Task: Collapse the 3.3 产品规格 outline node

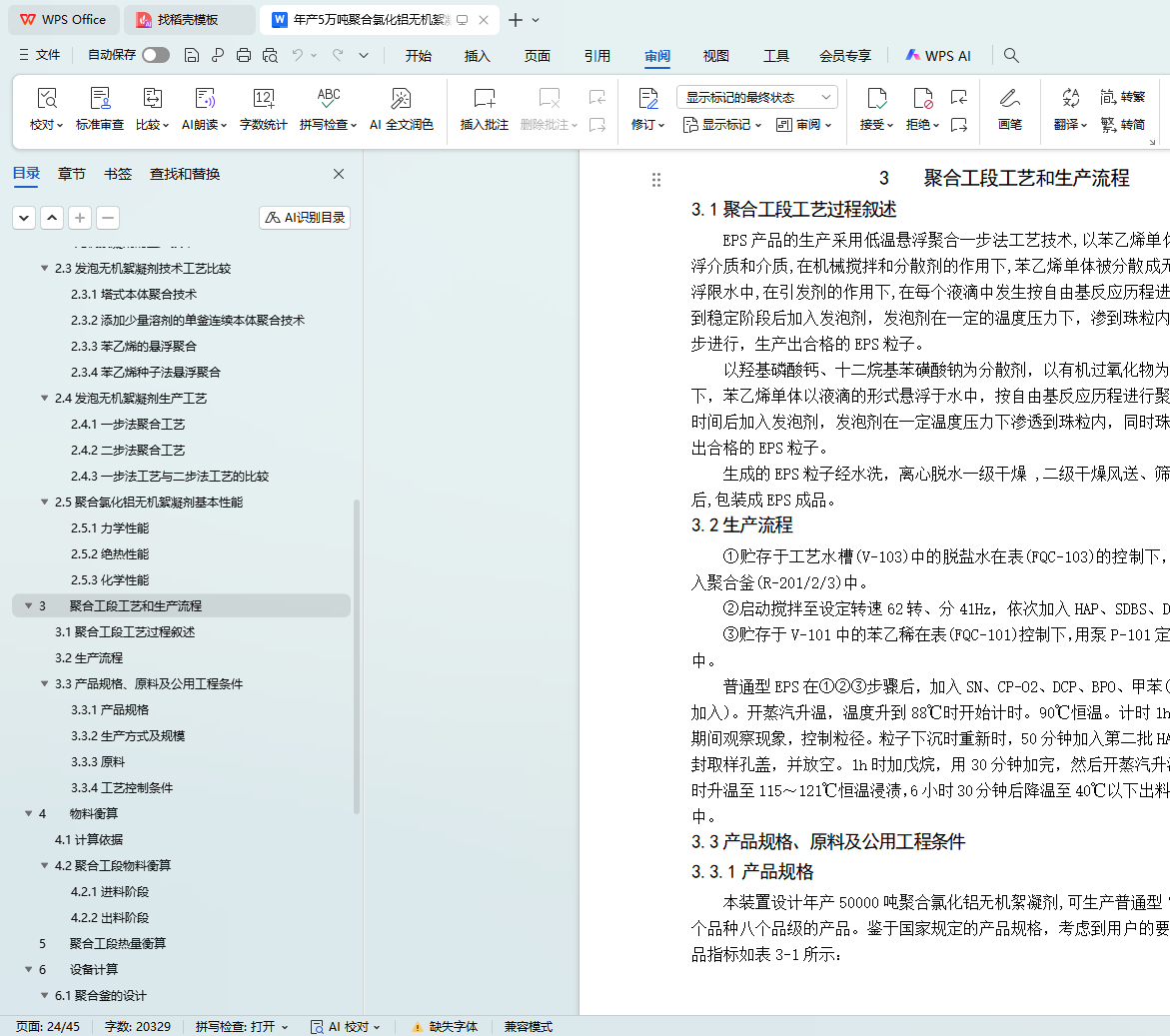Action: coord(45,684)
